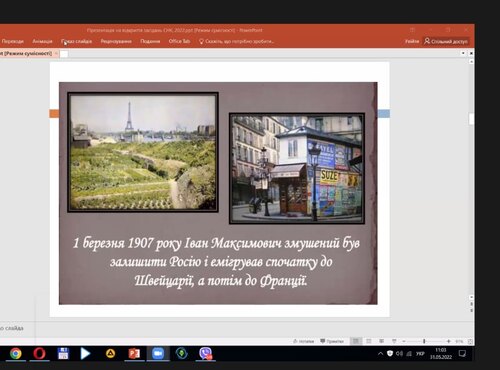Start Slide Show icon in status bar

pos(394,341)
